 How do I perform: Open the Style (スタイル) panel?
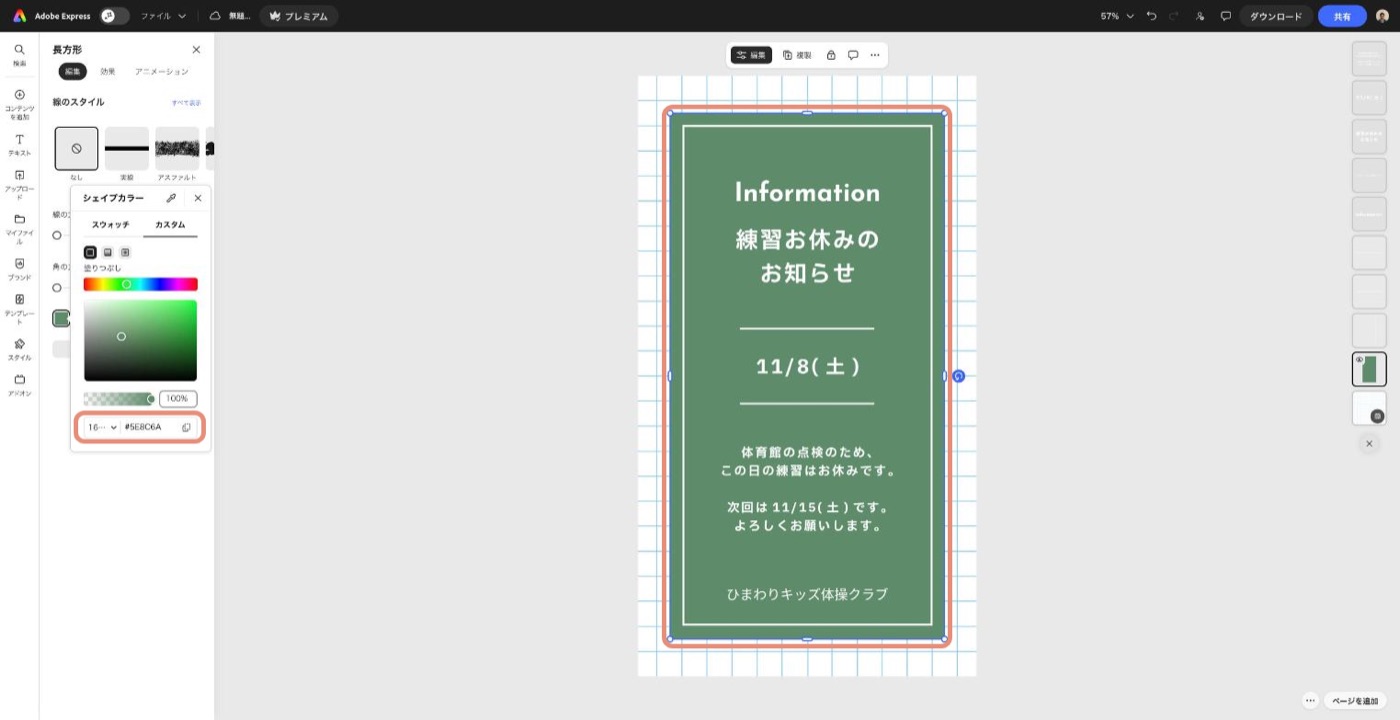coord(19,349)
